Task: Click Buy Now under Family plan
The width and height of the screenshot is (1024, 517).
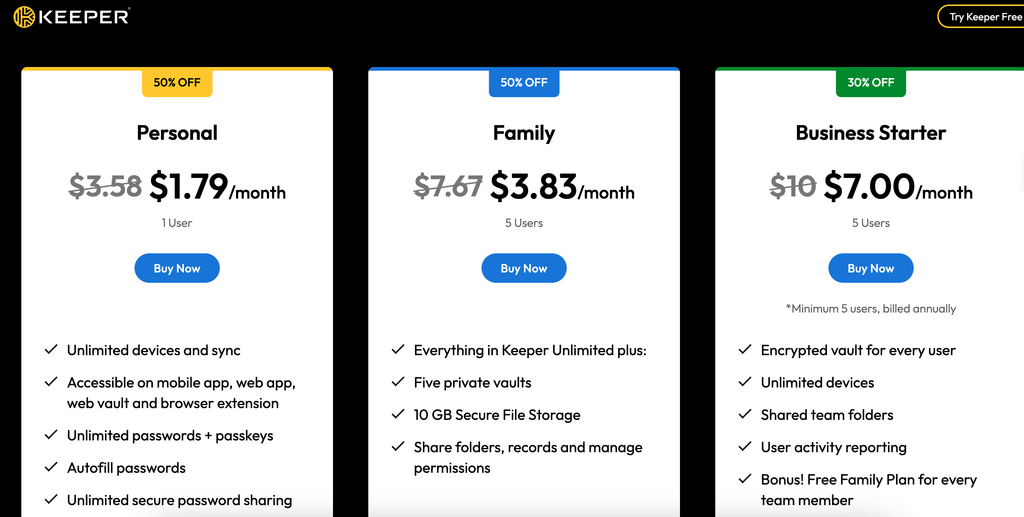Action: (524, 268)
